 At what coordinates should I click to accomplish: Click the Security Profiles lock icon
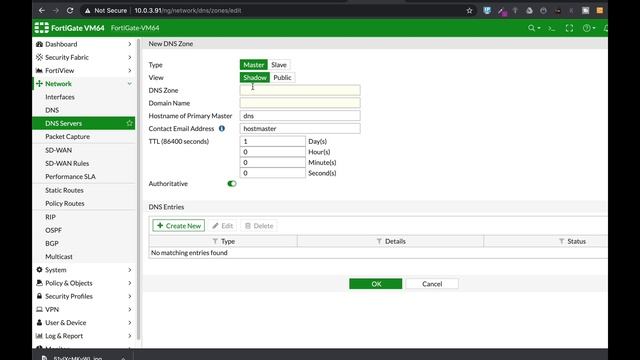click(39, 296)
